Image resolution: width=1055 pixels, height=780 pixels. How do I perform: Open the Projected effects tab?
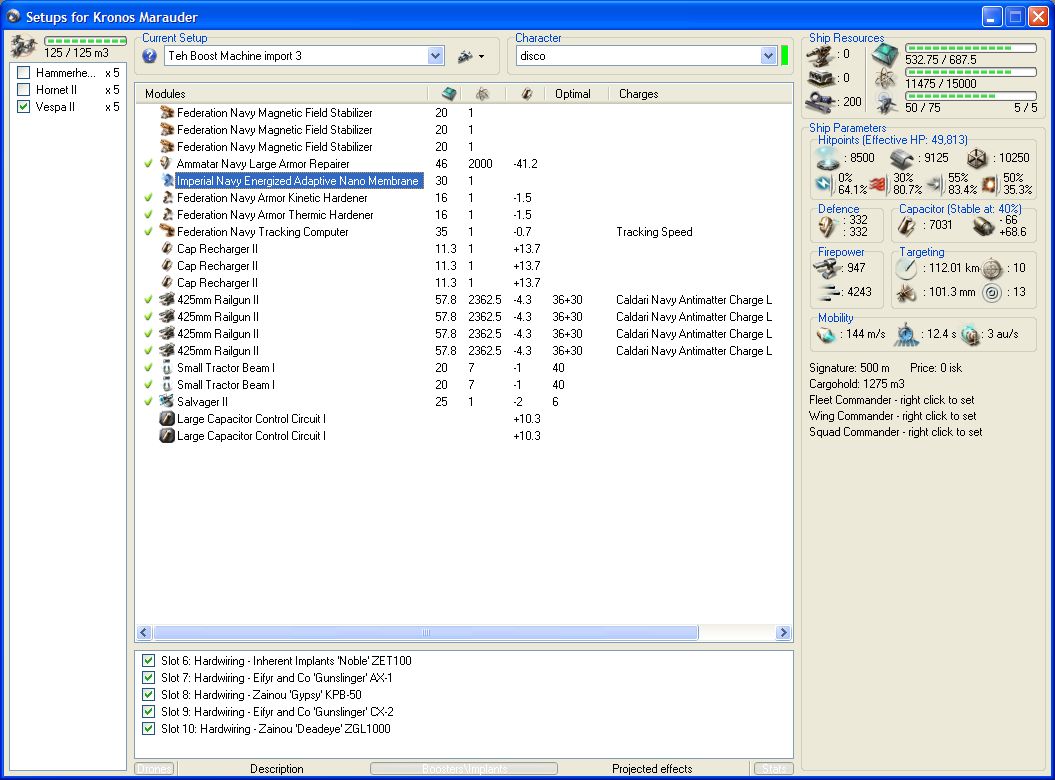click(652, 769)
